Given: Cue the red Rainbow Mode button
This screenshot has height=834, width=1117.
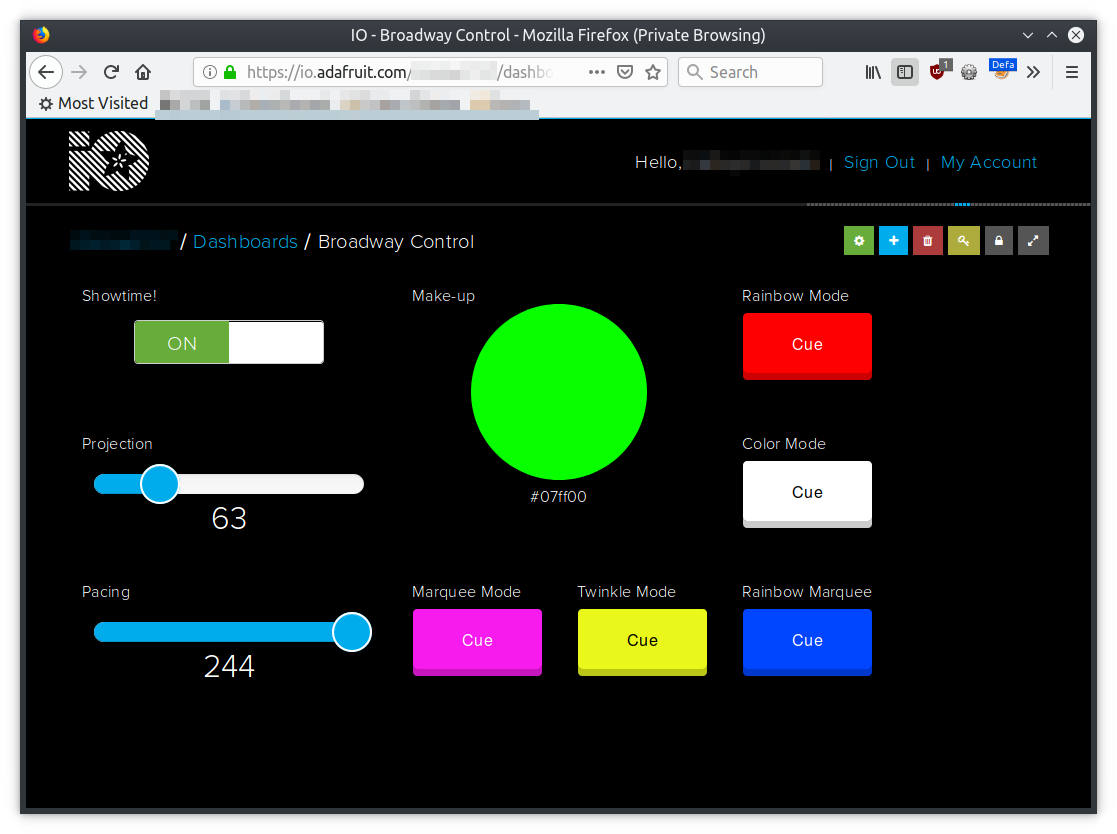Looking at the screenshot, I should click(x=807, y=346).
